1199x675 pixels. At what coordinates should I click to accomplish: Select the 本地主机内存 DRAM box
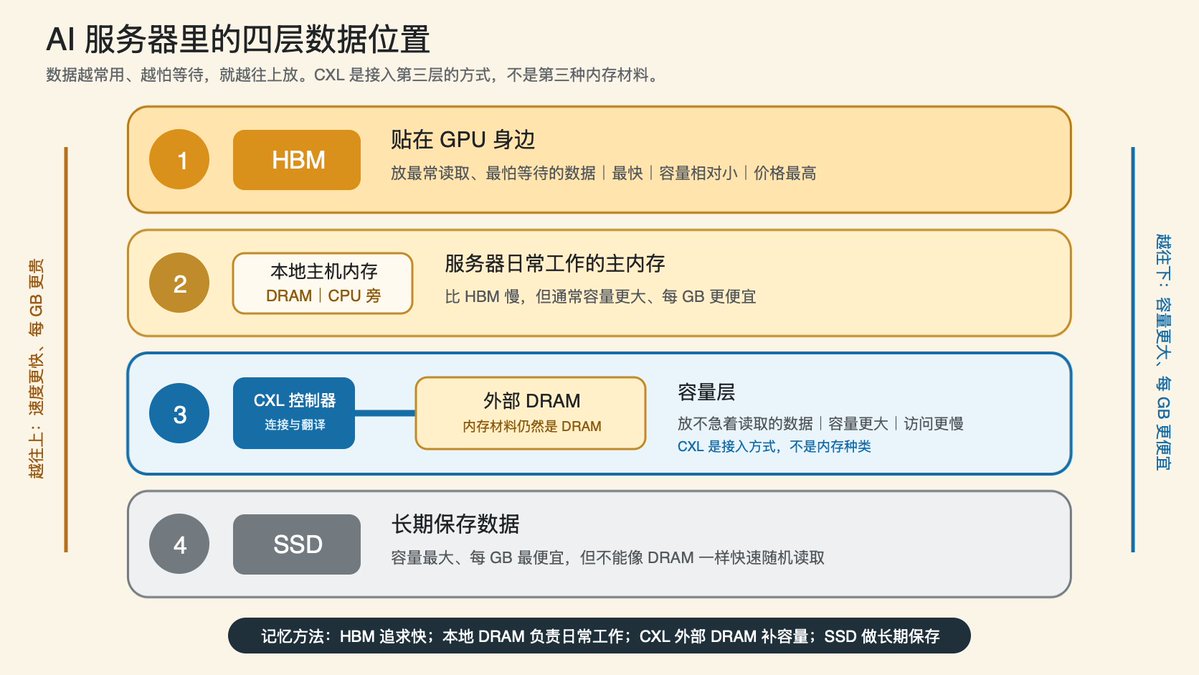tap(323, 283)
